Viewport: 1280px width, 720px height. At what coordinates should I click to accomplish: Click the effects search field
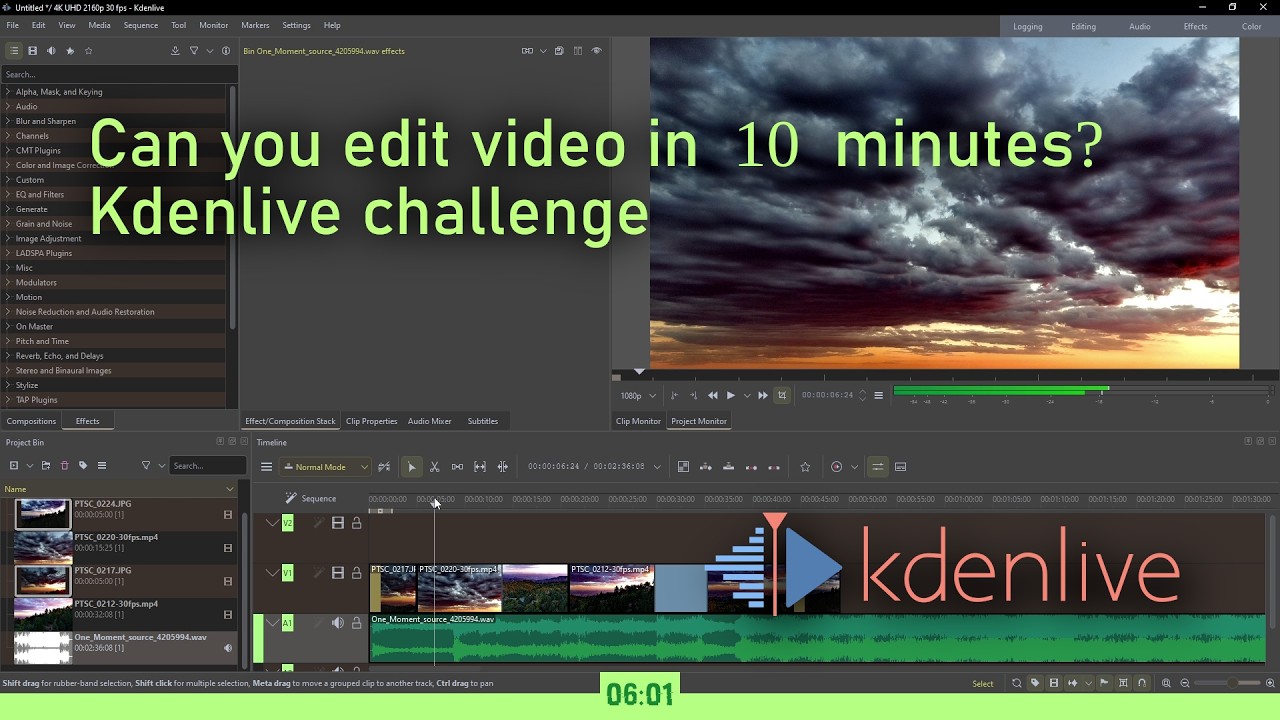[x=119, y=74]
